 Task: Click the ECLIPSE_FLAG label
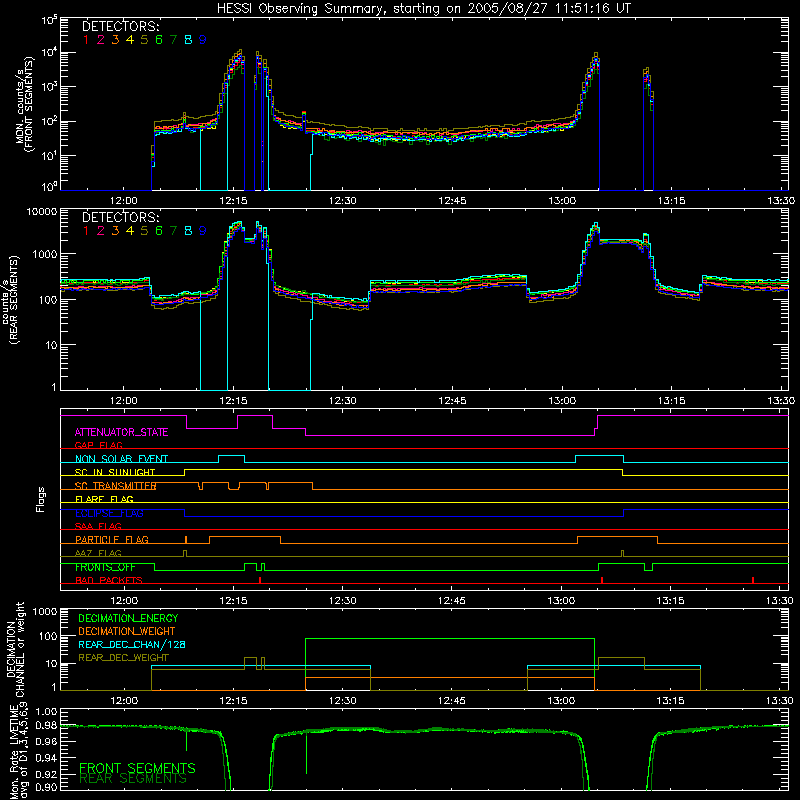[109, 513]
